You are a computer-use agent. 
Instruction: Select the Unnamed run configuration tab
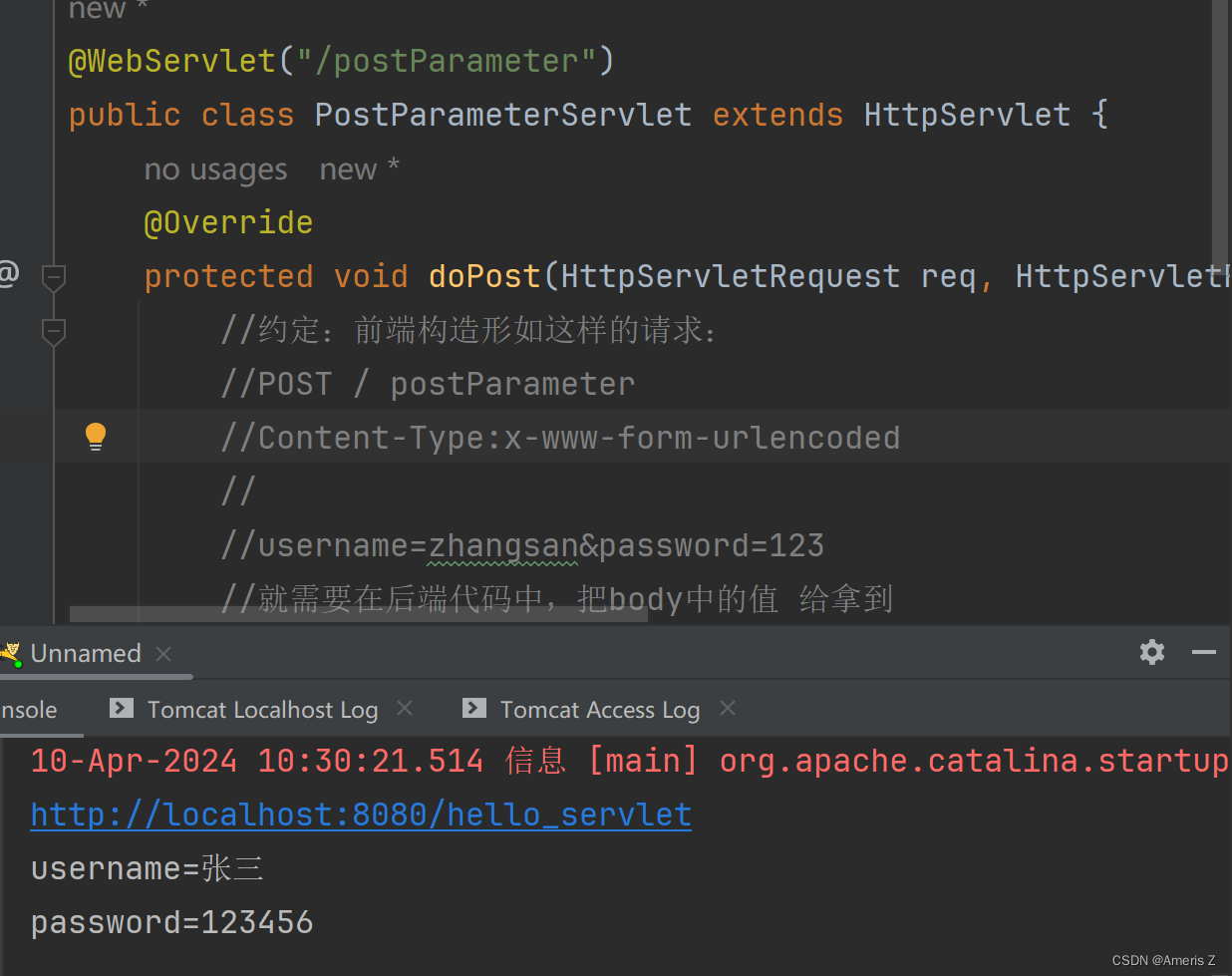85,653
